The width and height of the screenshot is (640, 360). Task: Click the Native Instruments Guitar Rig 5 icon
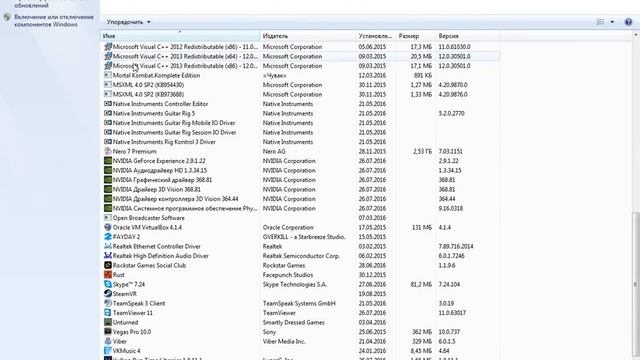click(x=108, y=113)
